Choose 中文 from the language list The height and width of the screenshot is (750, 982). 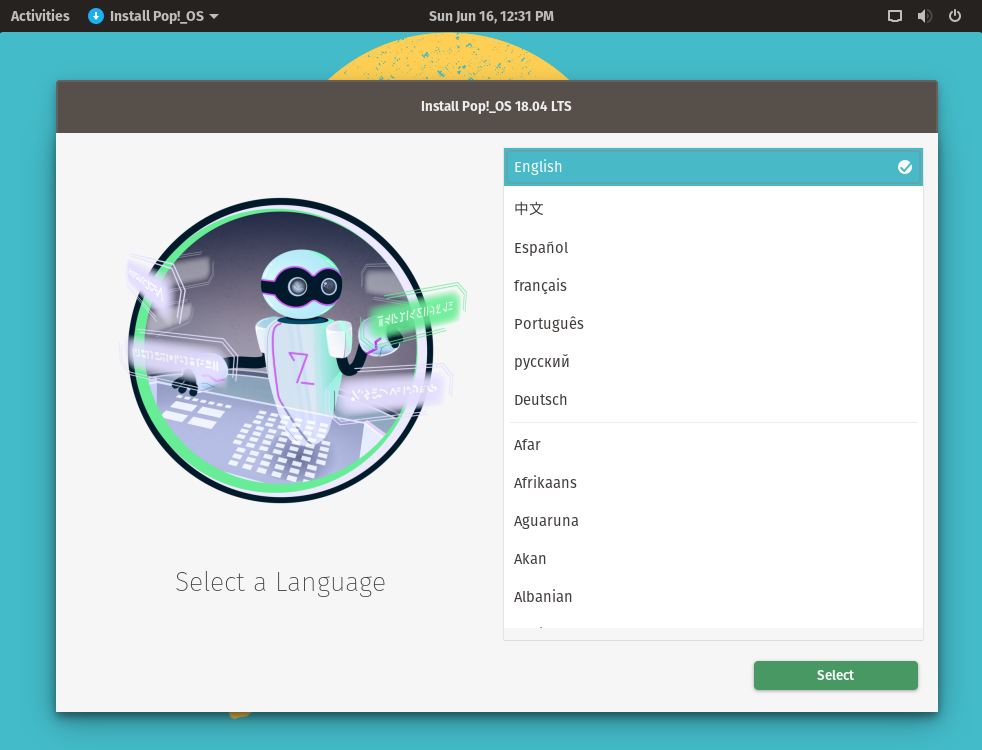[713, 208]
